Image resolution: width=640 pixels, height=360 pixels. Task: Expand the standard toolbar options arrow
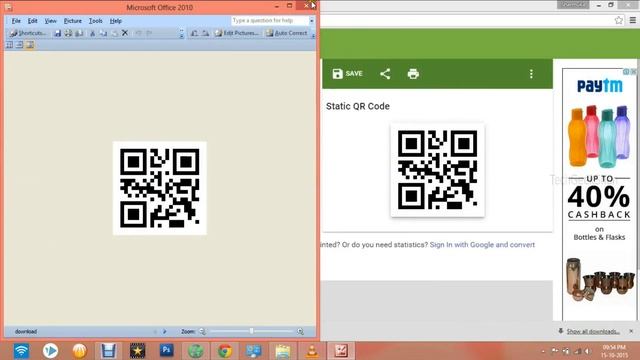[x=182, y=34]
